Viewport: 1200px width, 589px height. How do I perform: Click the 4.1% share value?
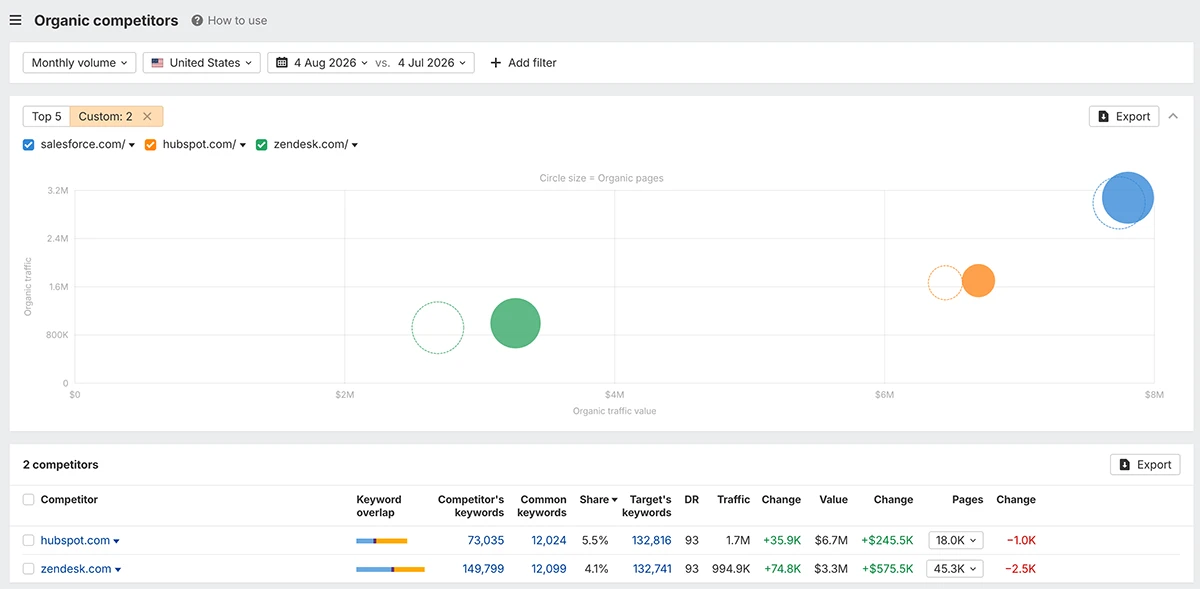(595, 569)
